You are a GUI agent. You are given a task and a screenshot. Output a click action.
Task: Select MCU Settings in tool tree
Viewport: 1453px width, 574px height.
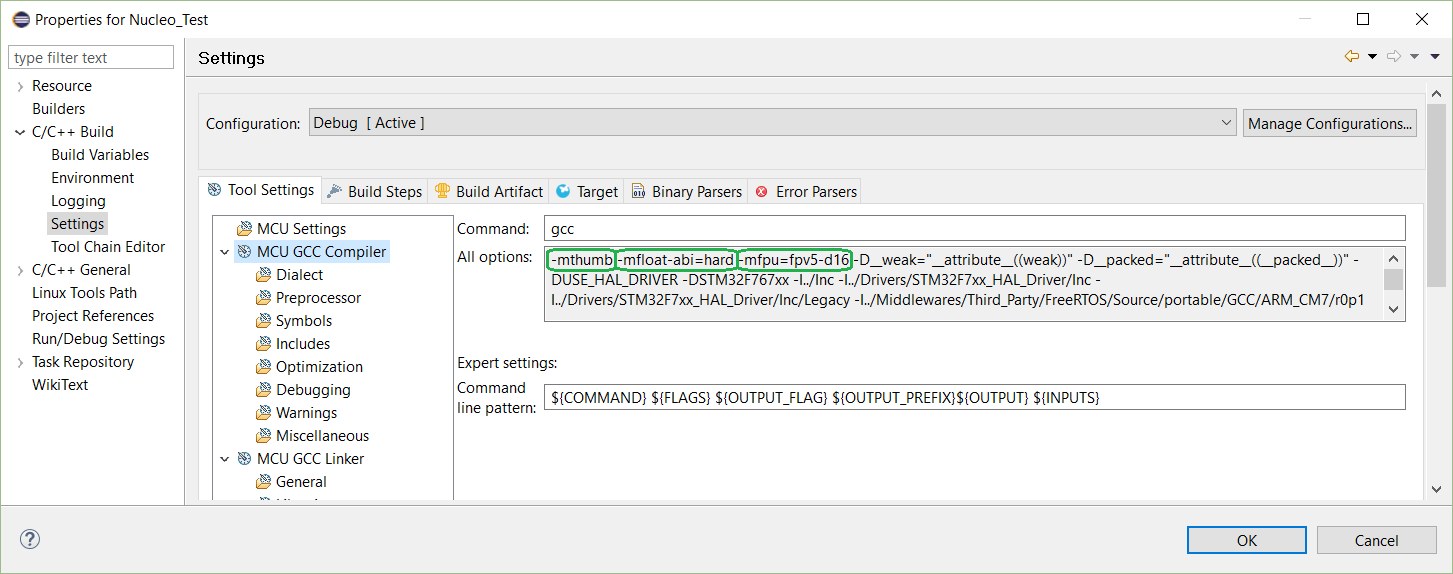click(301, 229)
